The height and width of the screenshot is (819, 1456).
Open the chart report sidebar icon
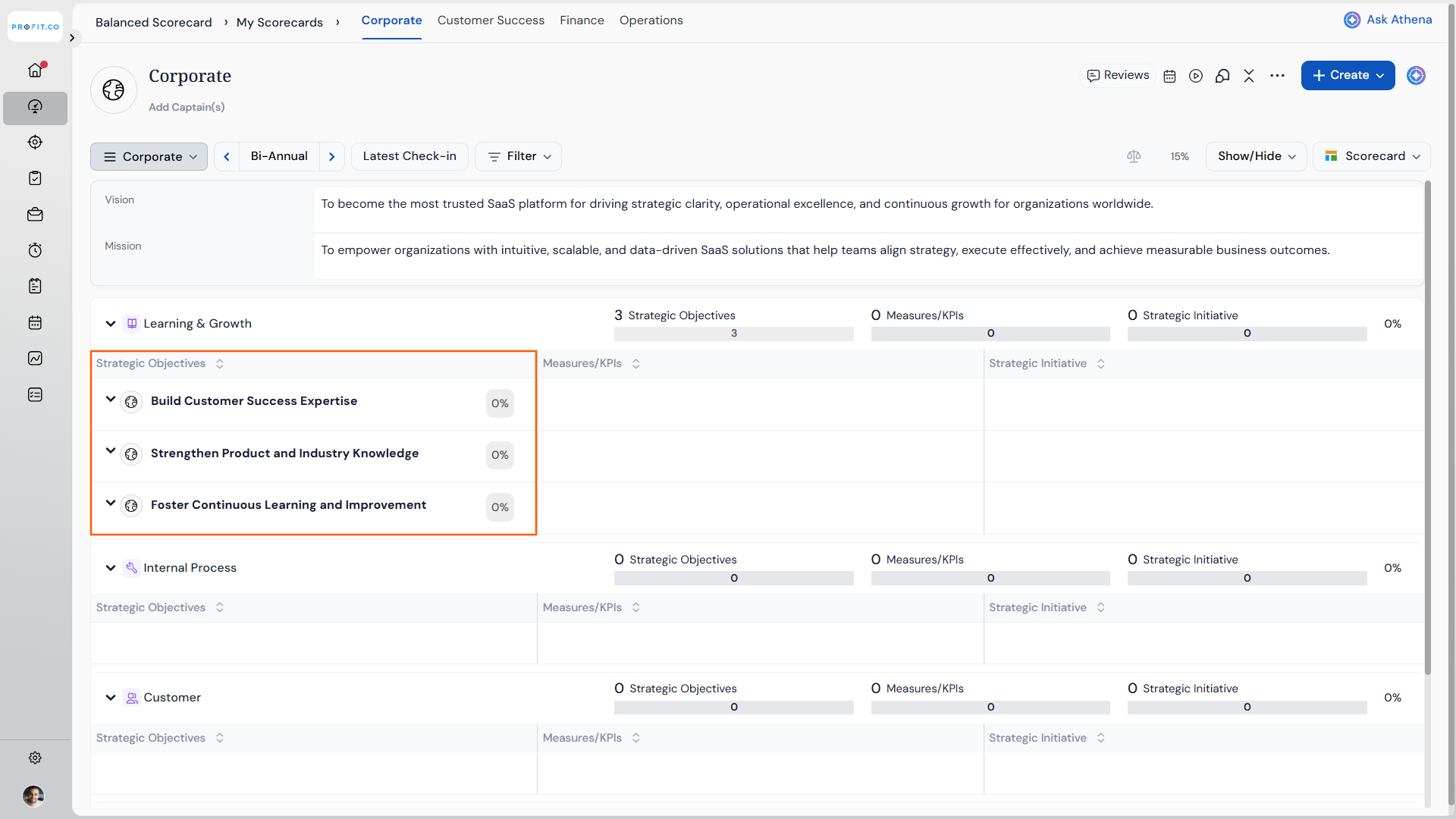coord(35,358)
